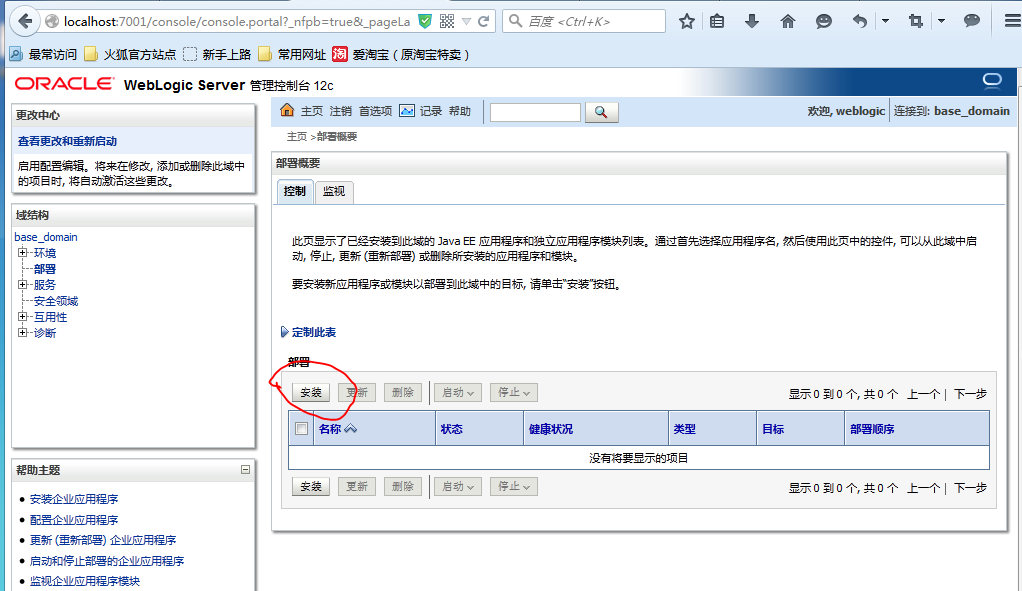Sort table by 健康状况 column

(x=551, y=429)
